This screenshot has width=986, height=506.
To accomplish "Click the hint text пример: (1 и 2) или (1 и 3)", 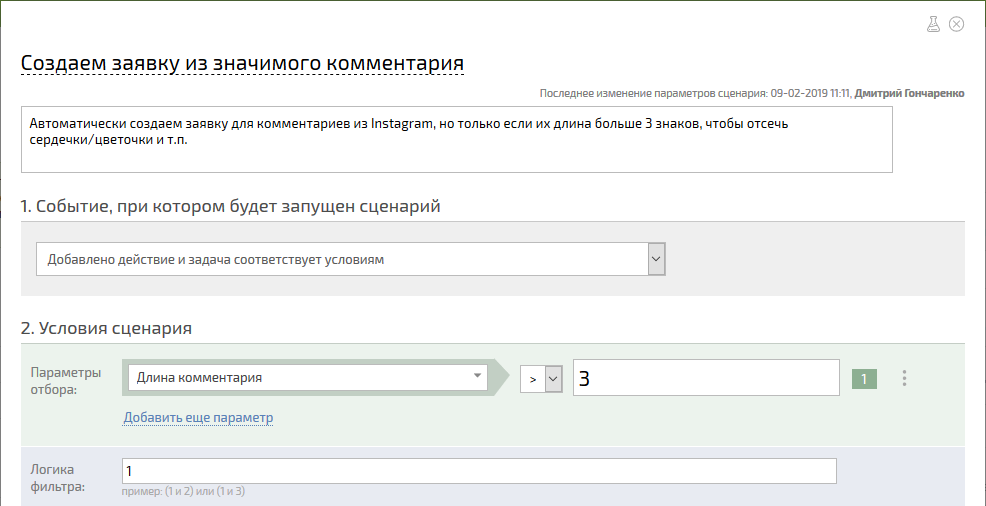I will (x=185, y=491).
